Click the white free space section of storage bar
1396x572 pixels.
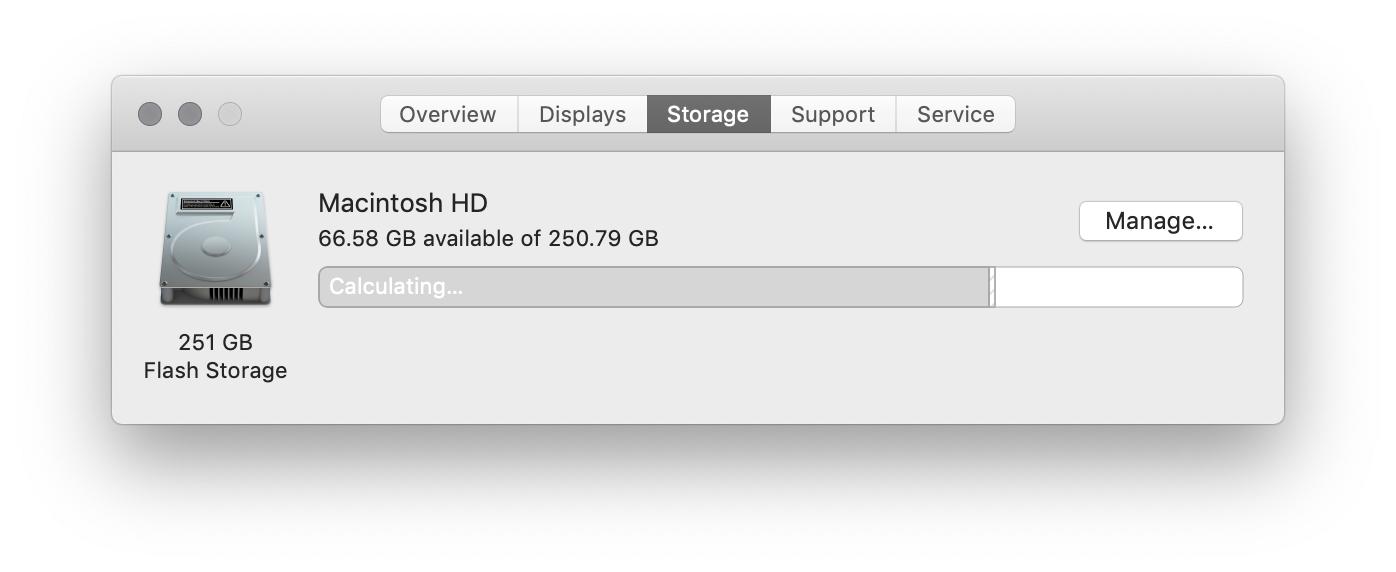[x=1119, y=287]
